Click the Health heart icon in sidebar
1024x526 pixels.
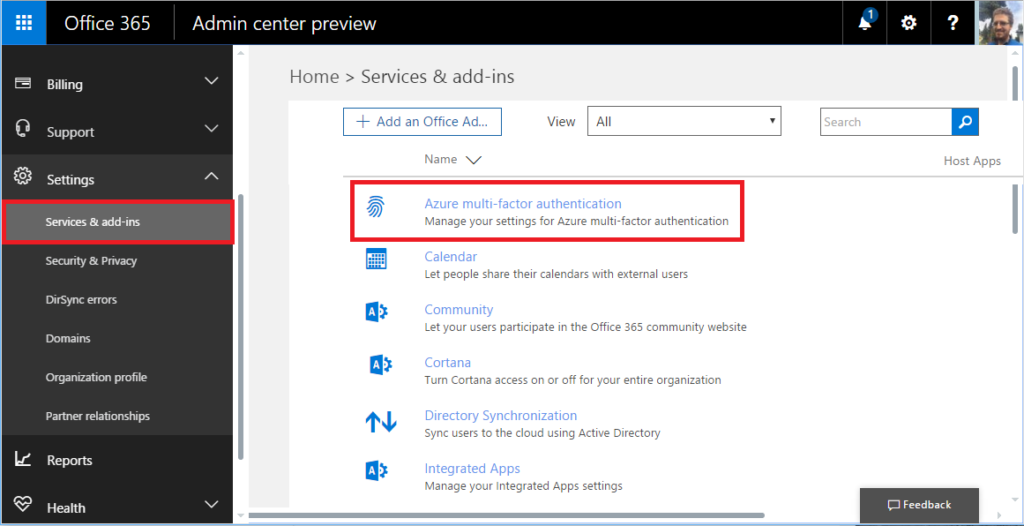[x=24, y=506]
